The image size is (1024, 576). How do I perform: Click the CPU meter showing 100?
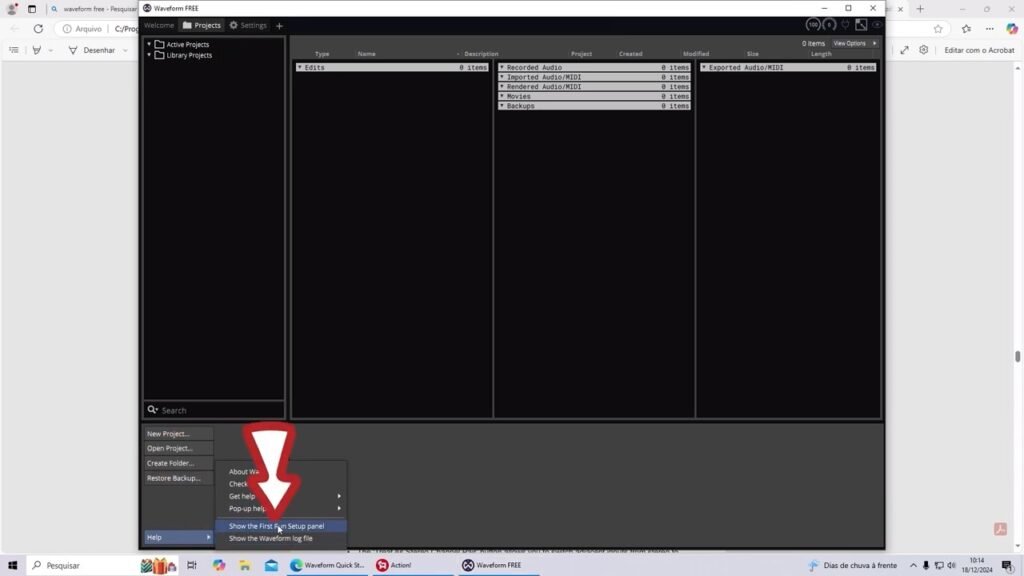point(813,25)
